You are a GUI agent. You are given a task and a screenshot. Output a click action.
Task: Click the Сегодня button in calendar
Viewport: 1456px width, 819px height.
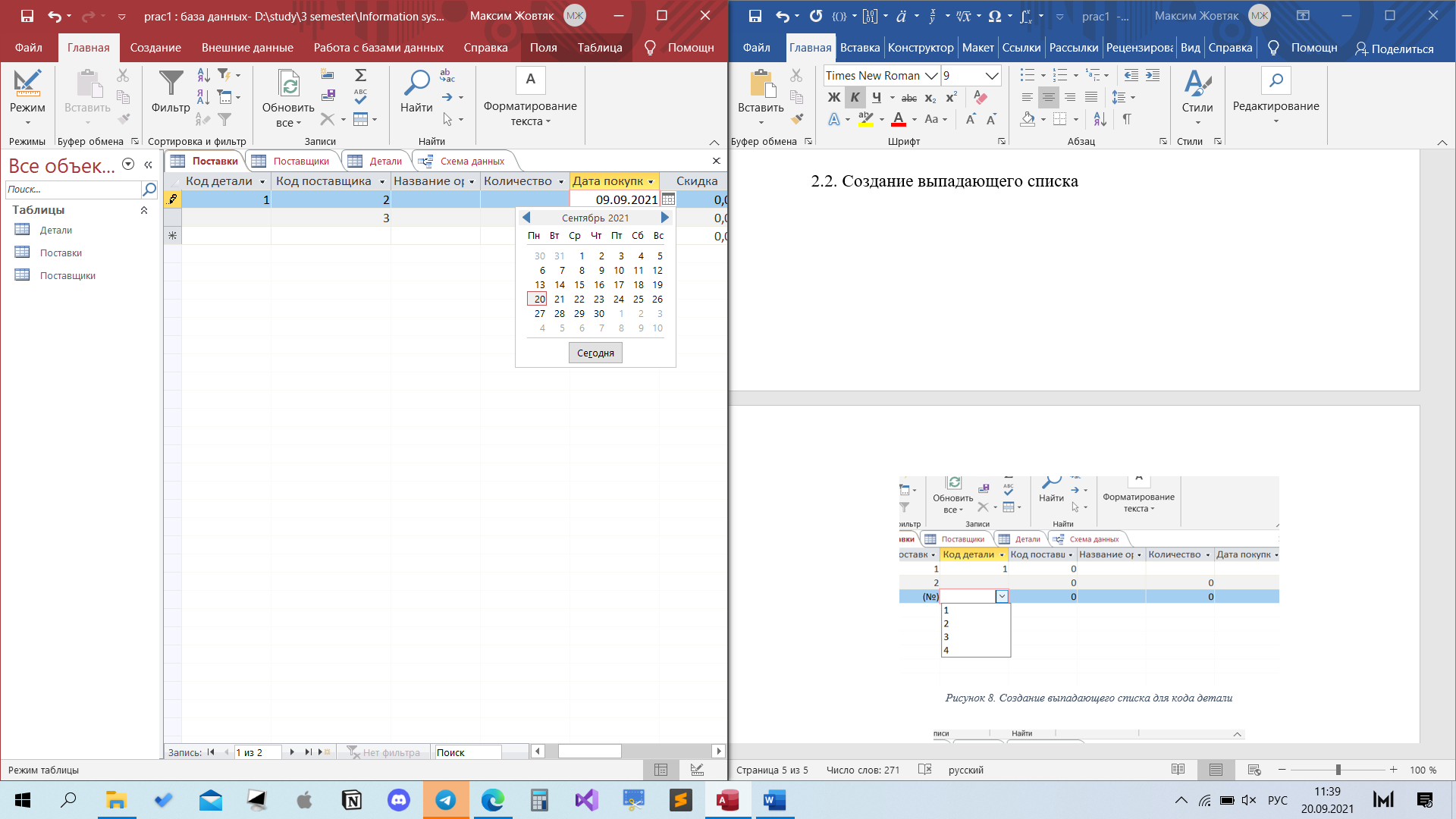tap(595, 353)
